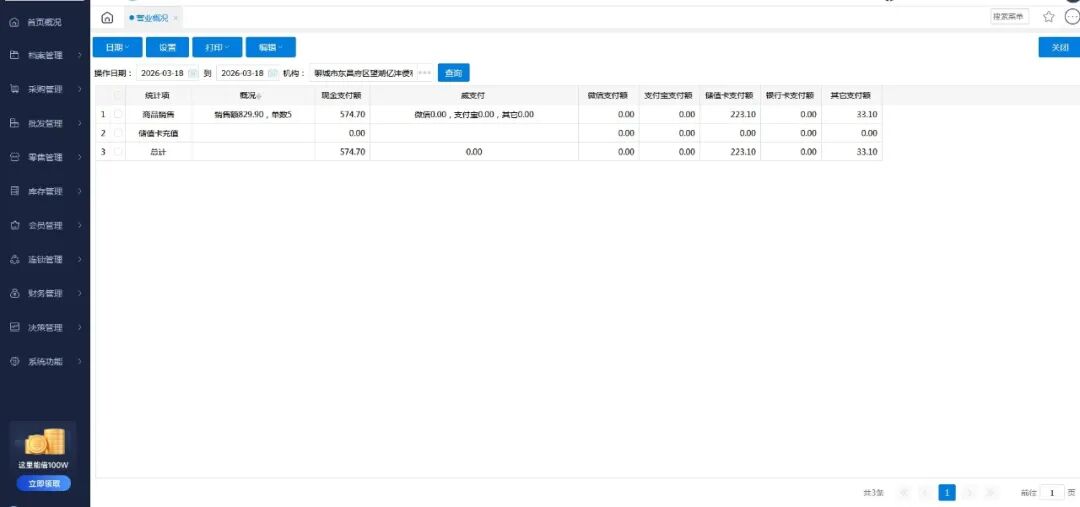1080x507 pixels.
Task: Click the 决策管理 chart icon in sidebar
Action: pyautogui.click(x=15, y=327)
